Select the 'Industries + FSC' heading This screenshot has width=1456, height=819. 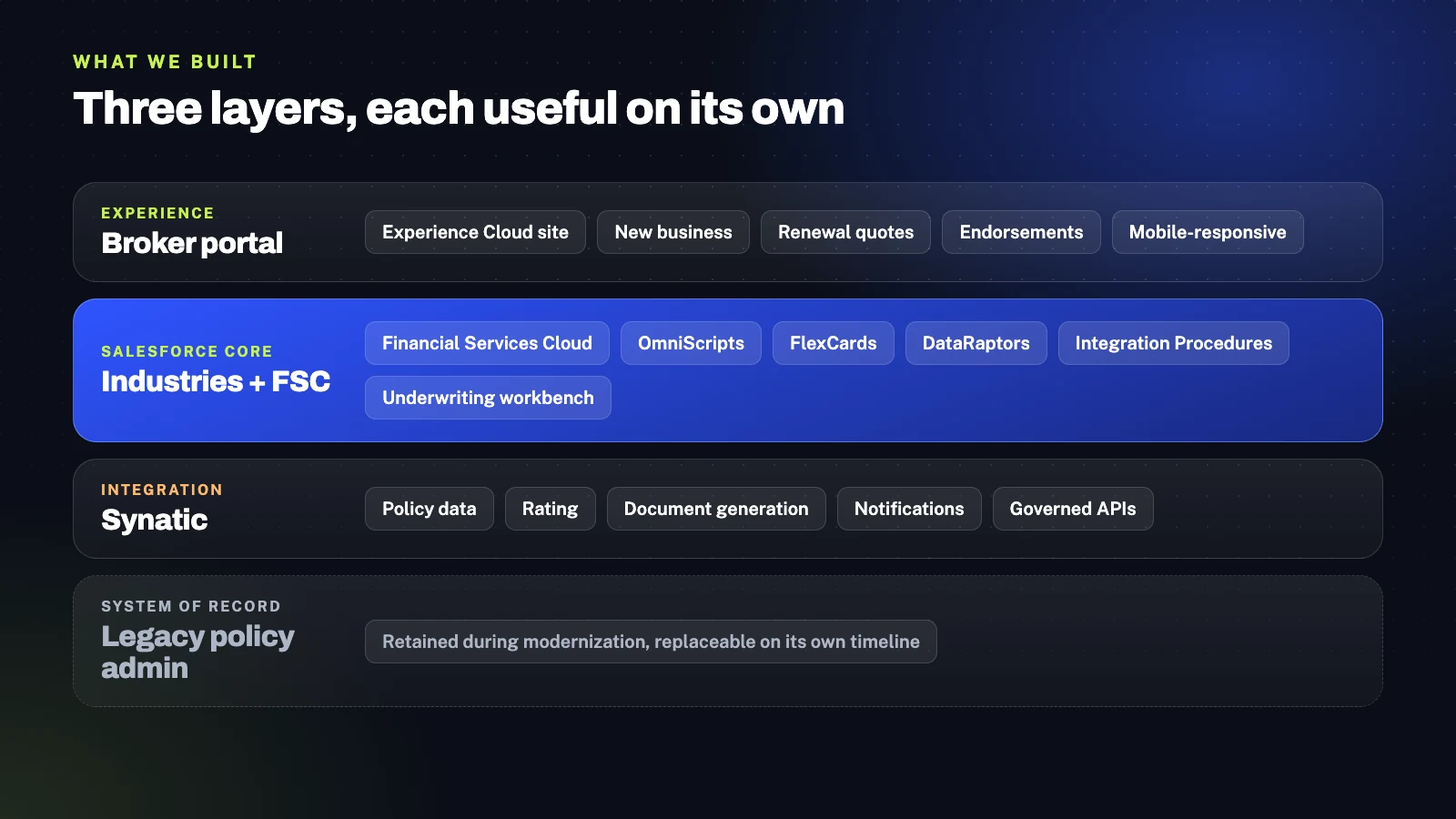[x=216, y=381]
